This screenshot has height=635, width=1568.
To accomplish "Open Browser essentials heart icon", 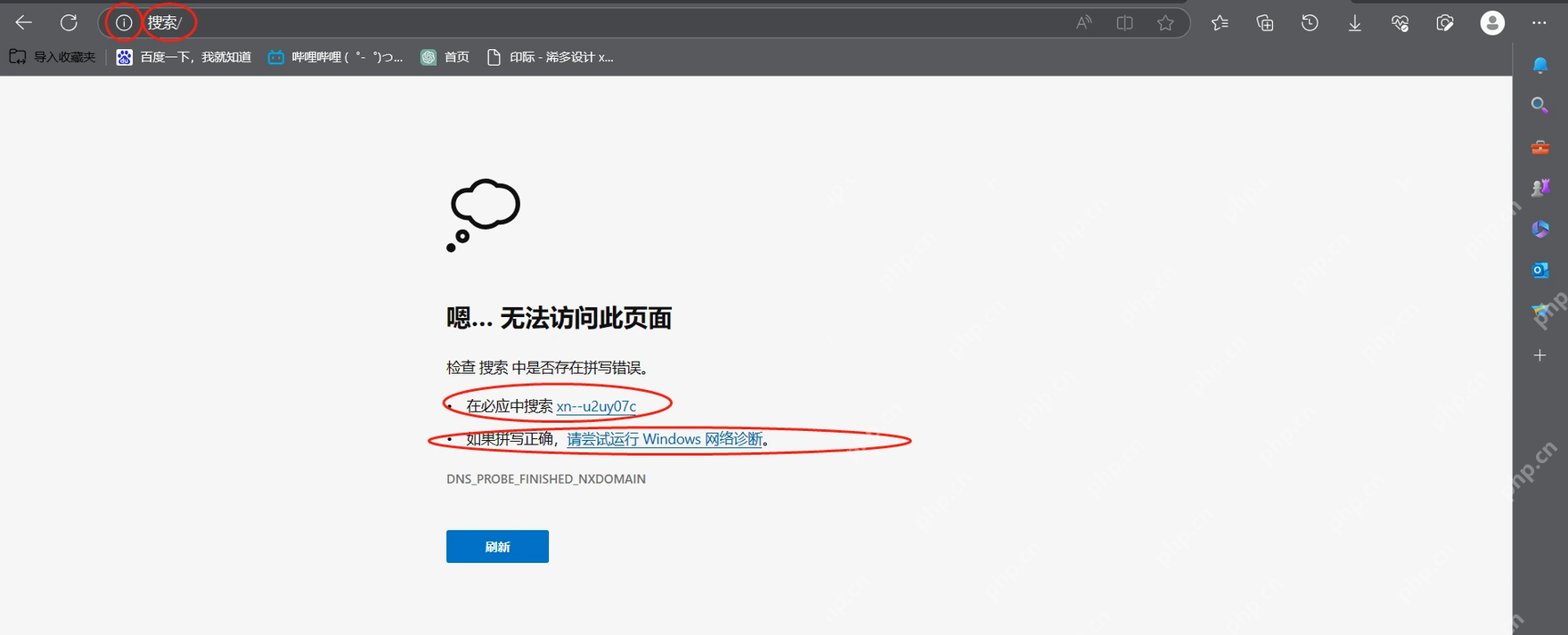I will coord(1400,23).
